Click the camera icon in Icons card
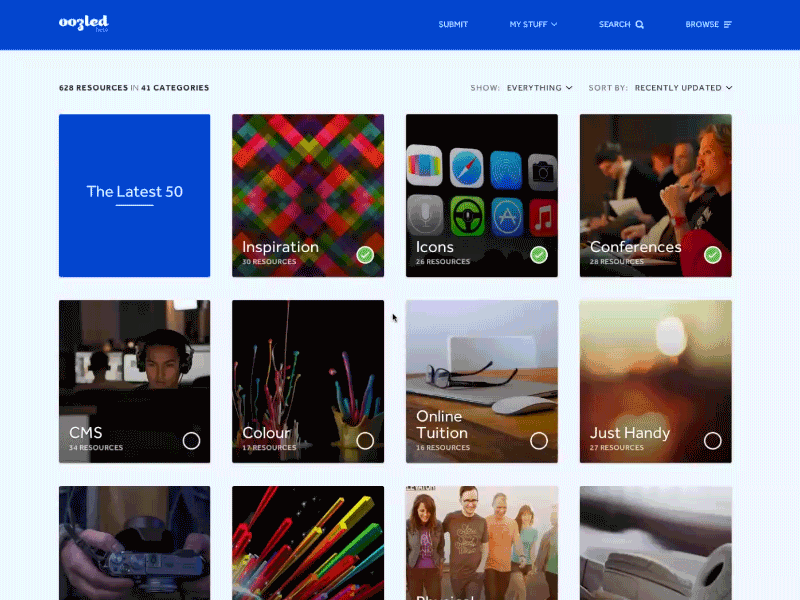800x600 pixels. (543, 172)
